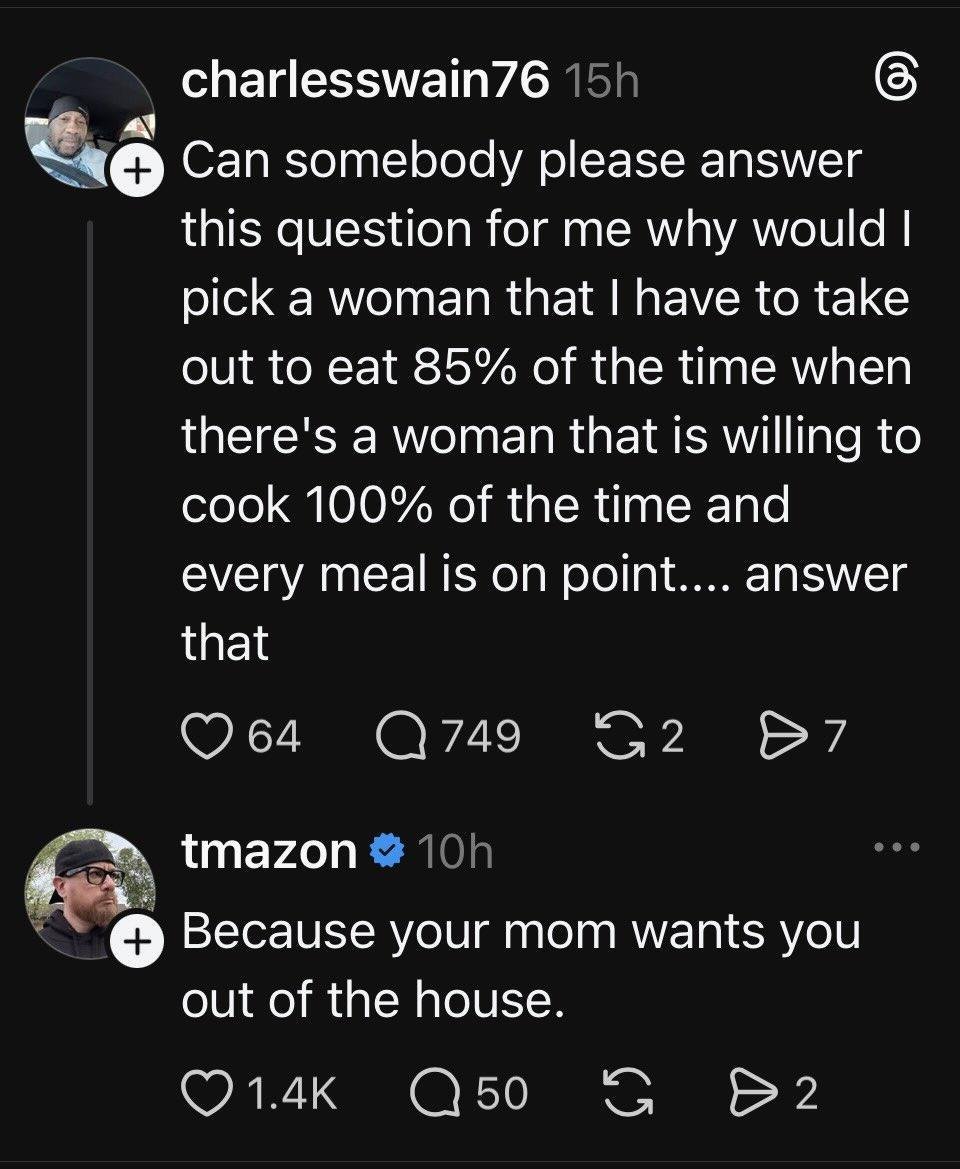The height and width of the screenshot is (1169, 960).
Task: Tap the 15h timestamp on the post
Action: 601,83
